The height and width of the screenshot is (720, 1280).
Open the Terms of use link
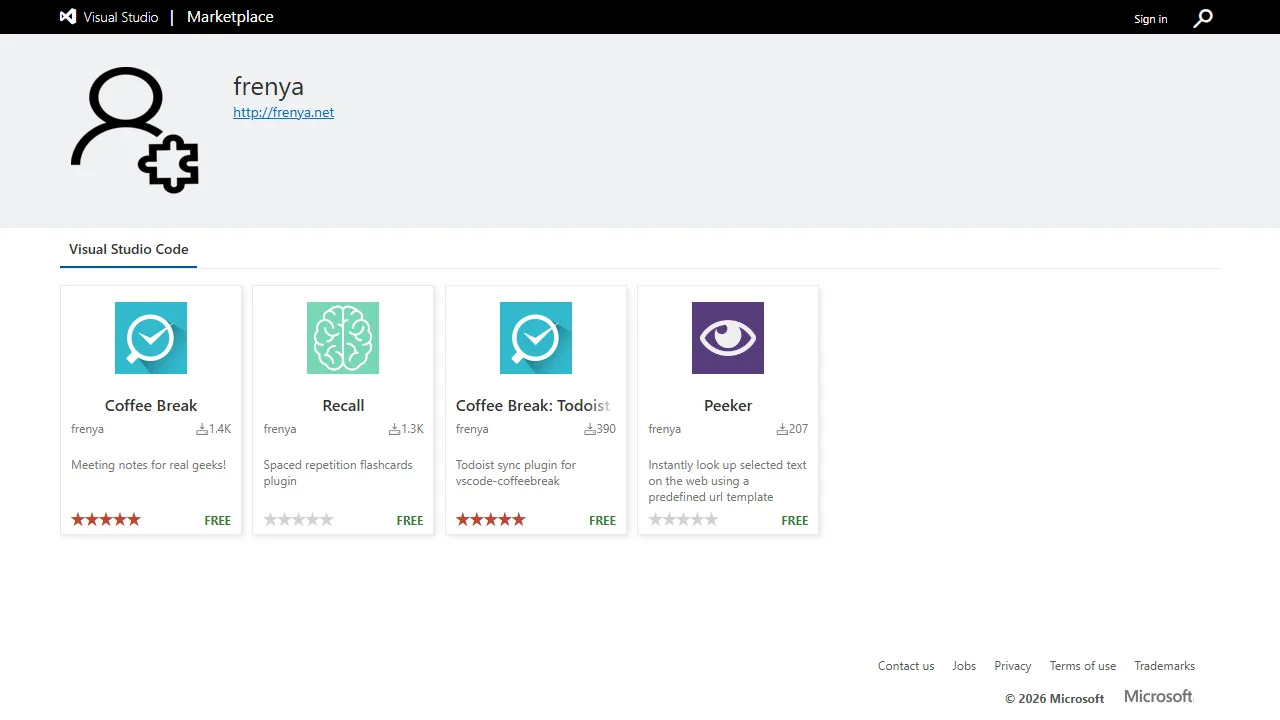1082,665
